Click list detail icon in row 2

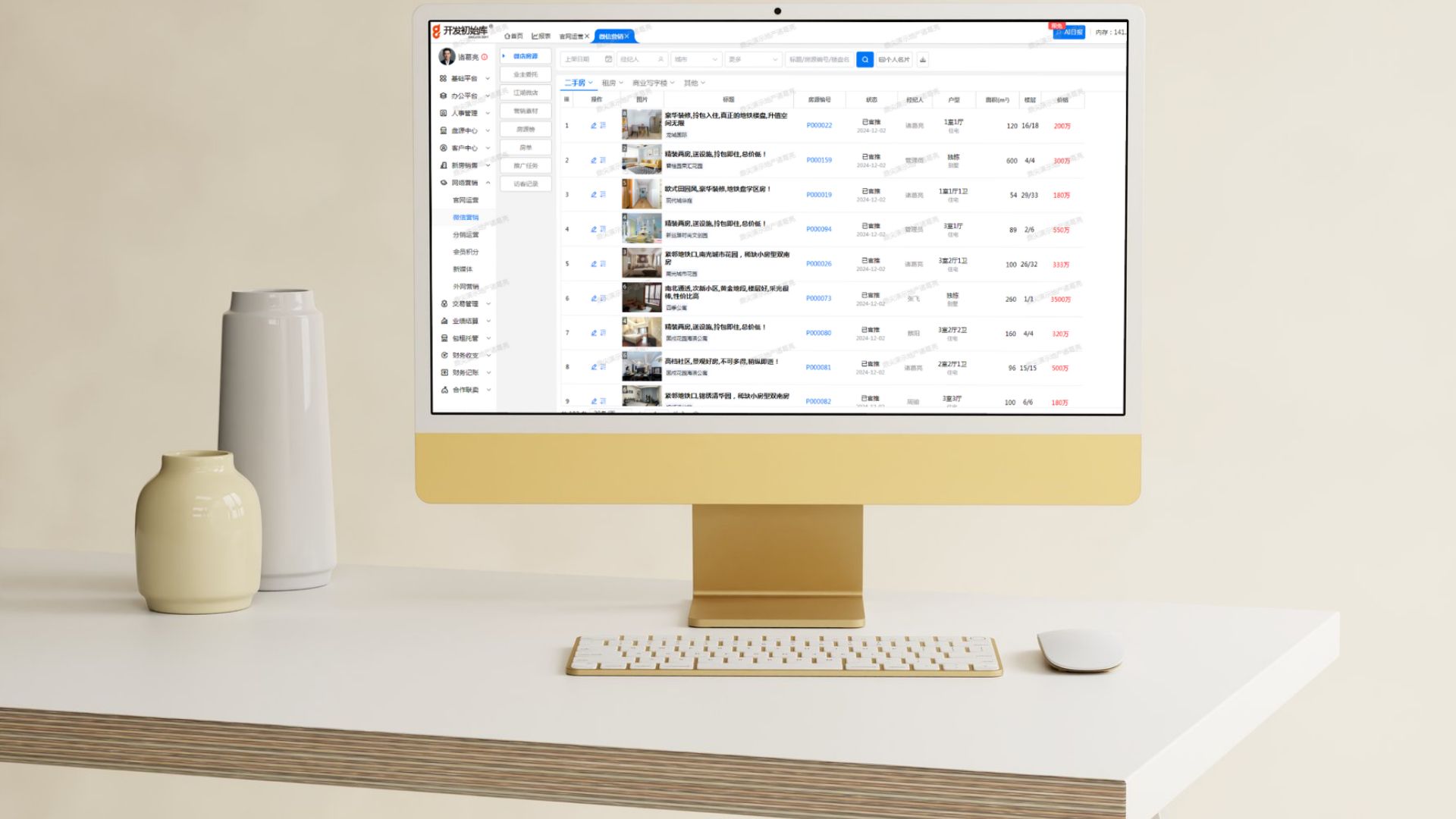tap(603, 160)
